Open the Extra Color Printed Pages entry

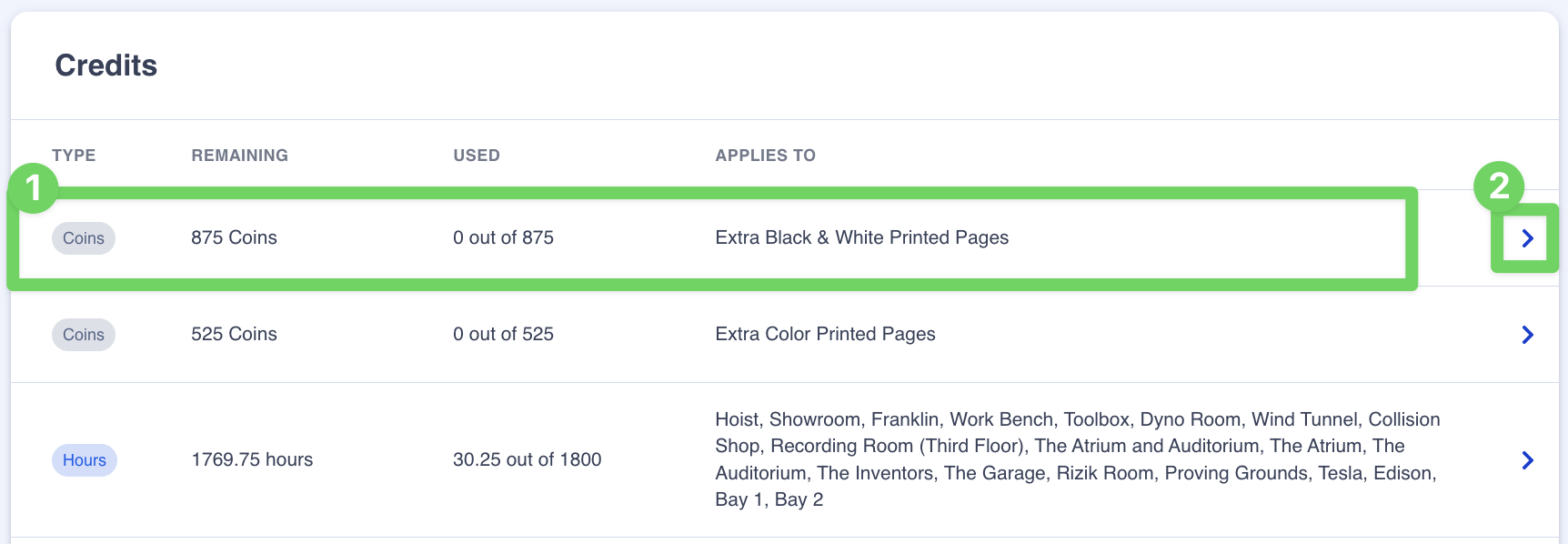(x=825, y=335)
